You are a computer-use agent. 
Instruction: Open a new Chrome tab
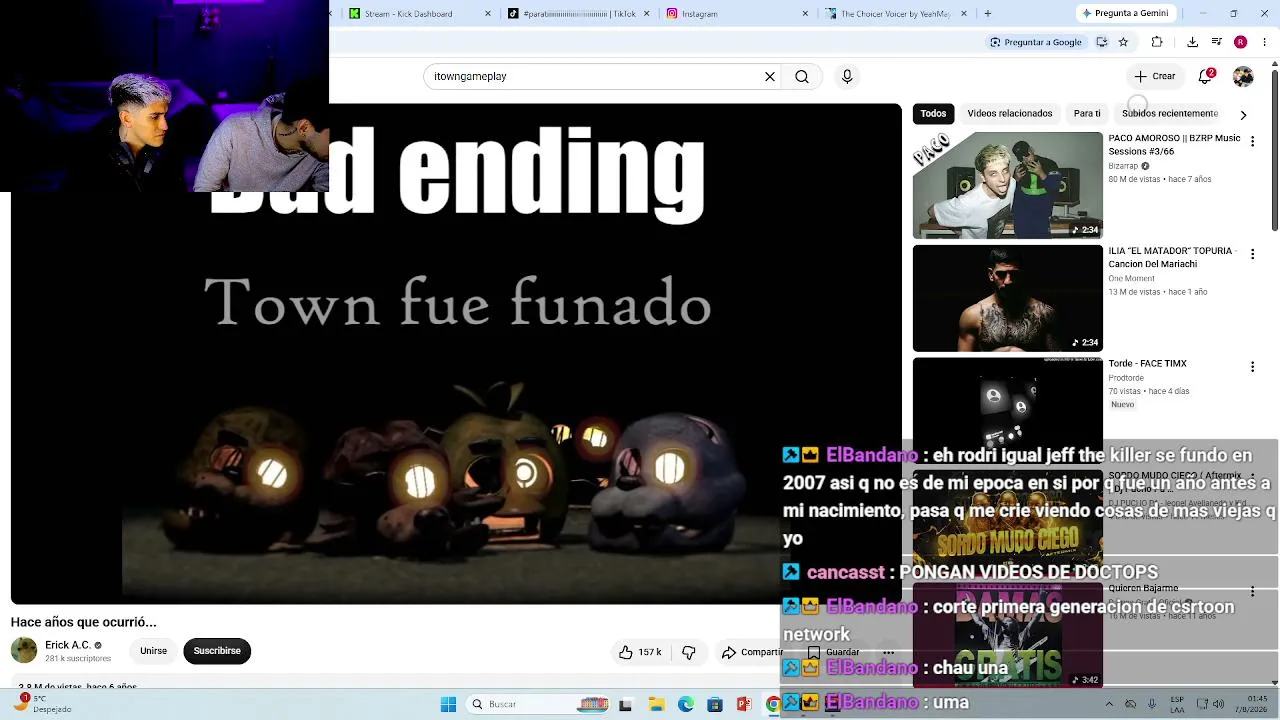pyautogui.click(x=988, y=14)
